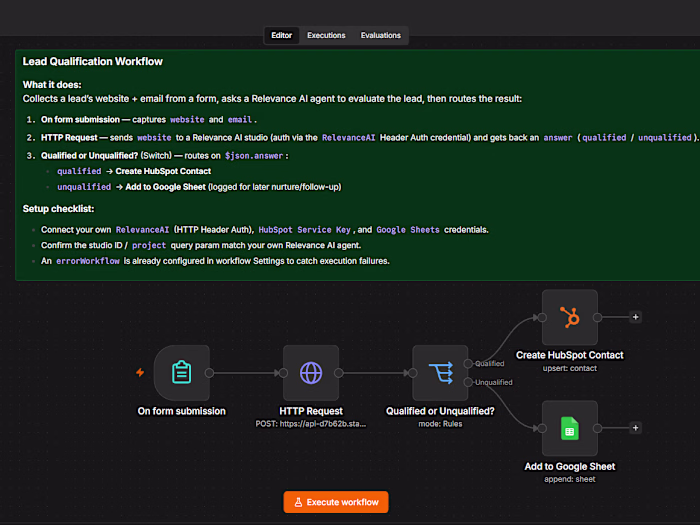700x525 pixels.
Task: Click the 'Qualified or Unqualified?' node label
Action: click(440, 411)
